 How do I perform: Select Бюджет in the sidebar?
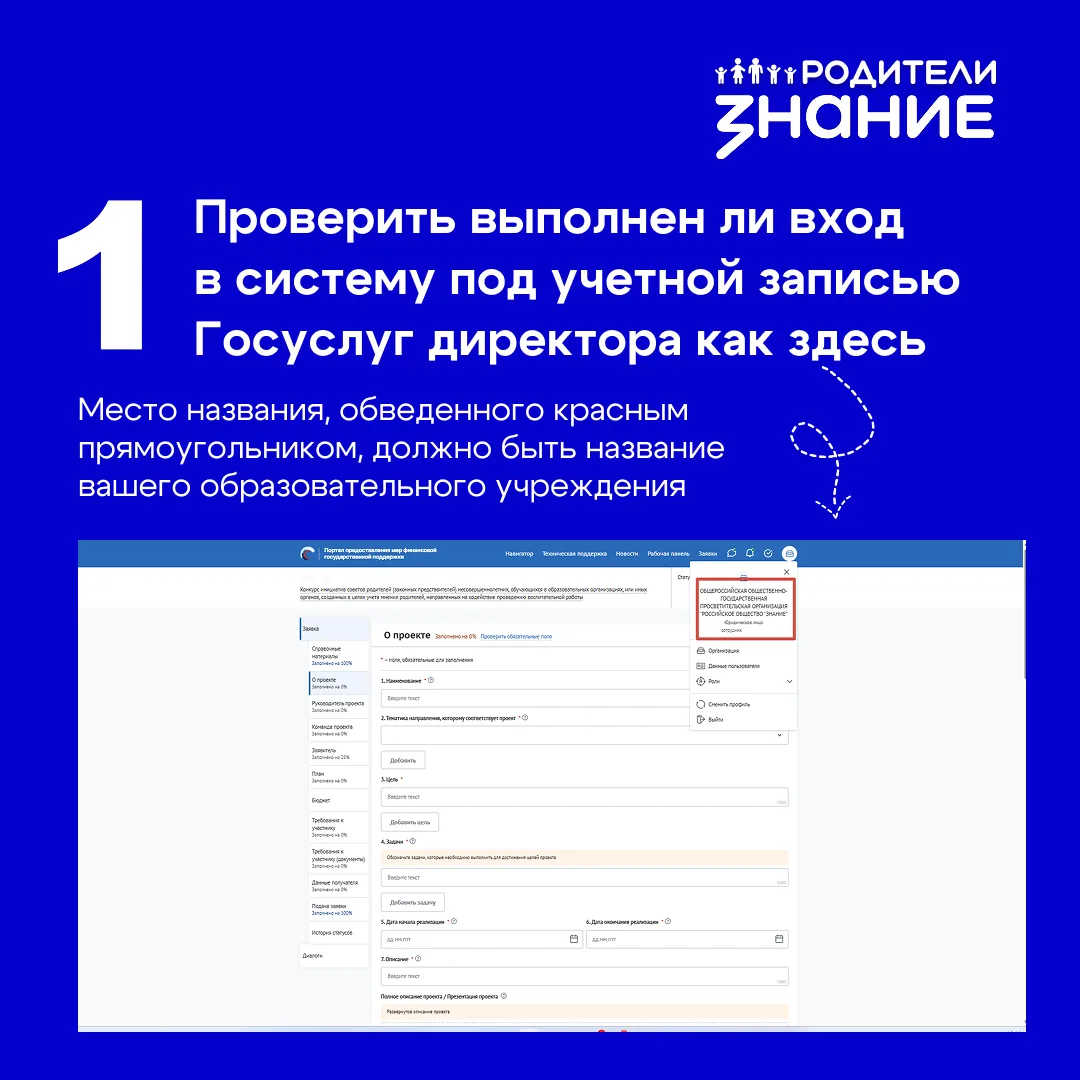pyautogui.click(x=338, y=800)
